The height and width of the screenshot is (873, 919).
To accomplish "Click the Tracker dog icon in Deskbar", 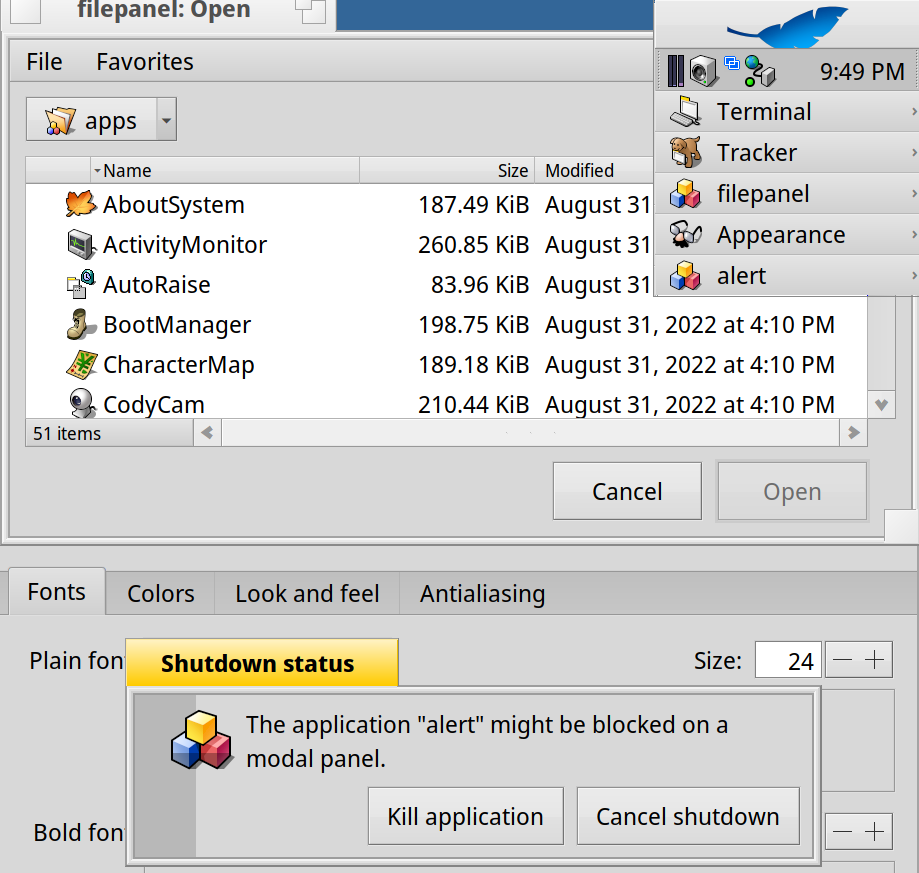I will [x=685, y=152].
